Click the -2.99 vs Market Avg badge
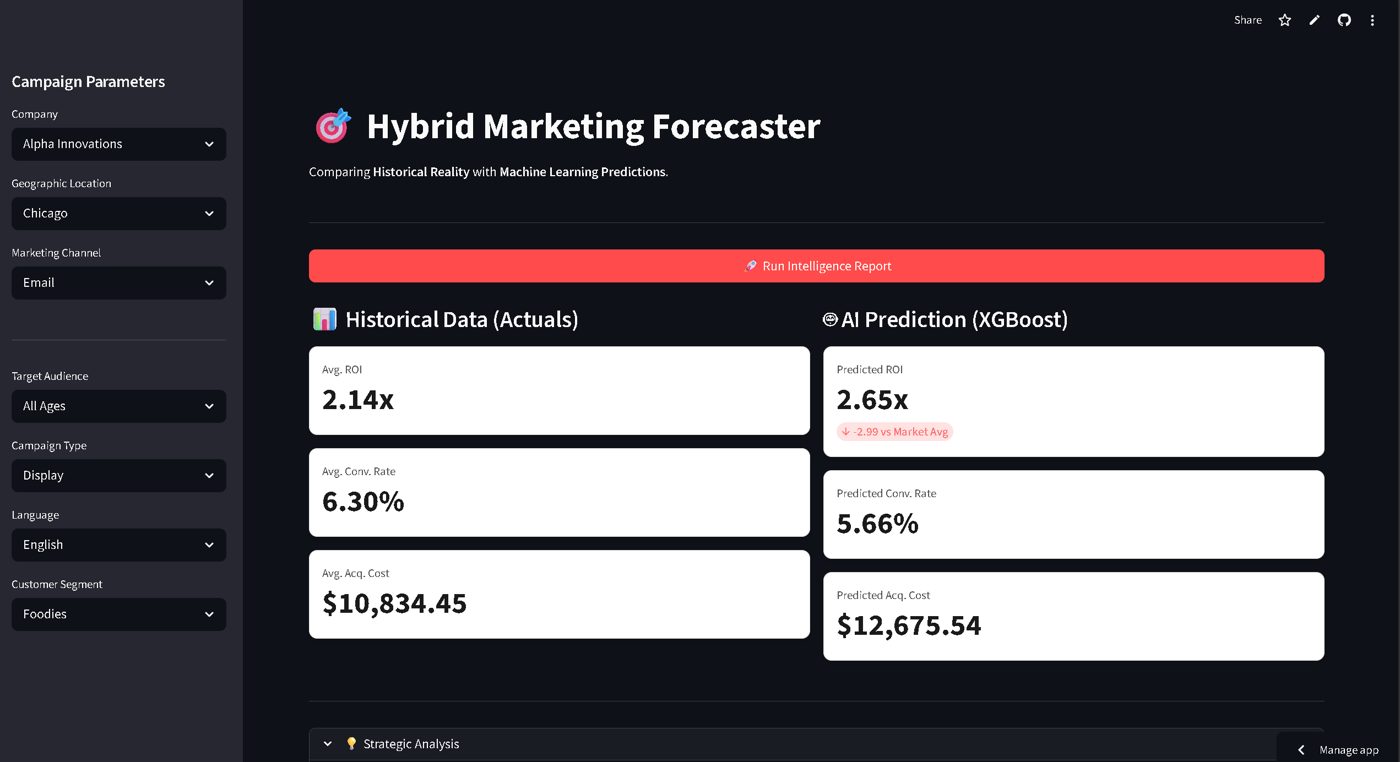The width and height of the screenshot is (1400, 762). click(x=895, y=432)
